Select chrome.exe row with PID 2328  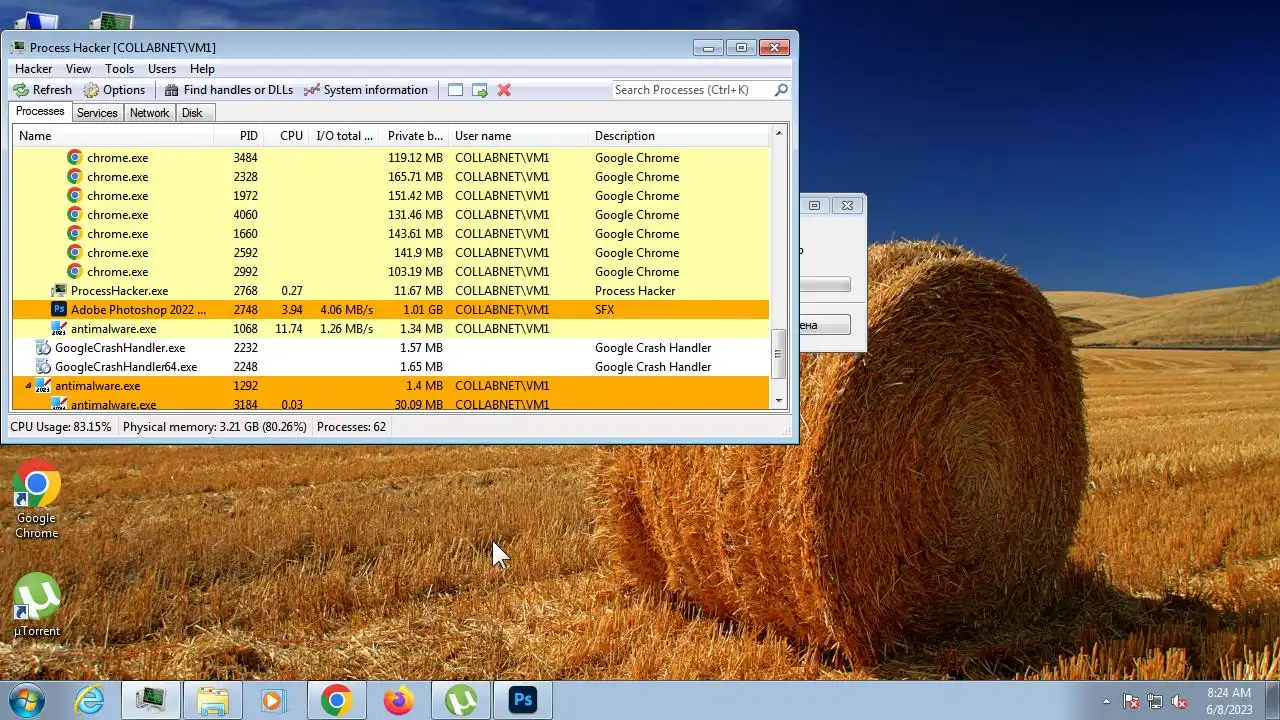tap(391, 177)
